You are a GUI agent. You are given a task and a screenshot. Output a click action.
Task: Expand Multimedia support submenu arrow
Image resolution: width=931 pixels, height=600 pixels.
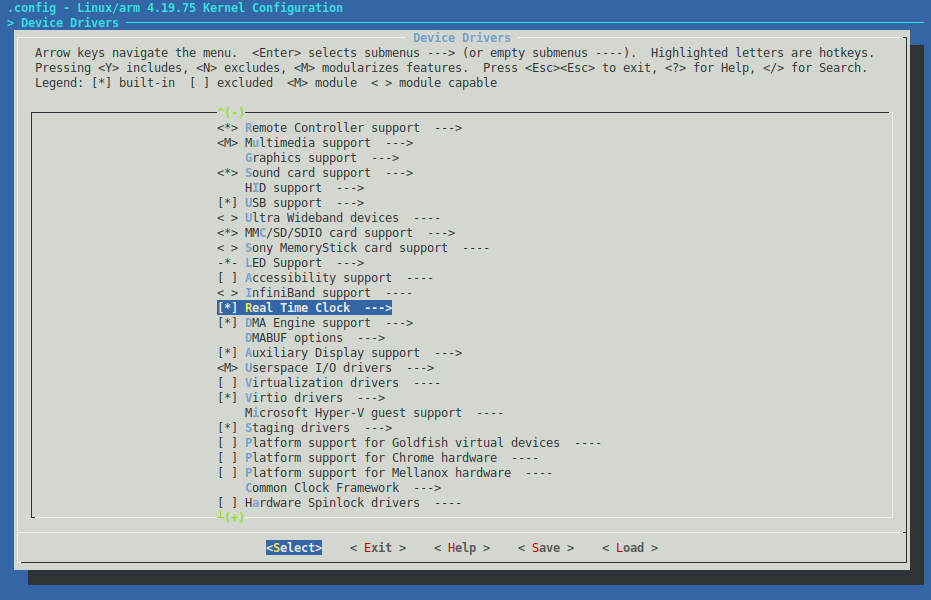click(400, 143)
